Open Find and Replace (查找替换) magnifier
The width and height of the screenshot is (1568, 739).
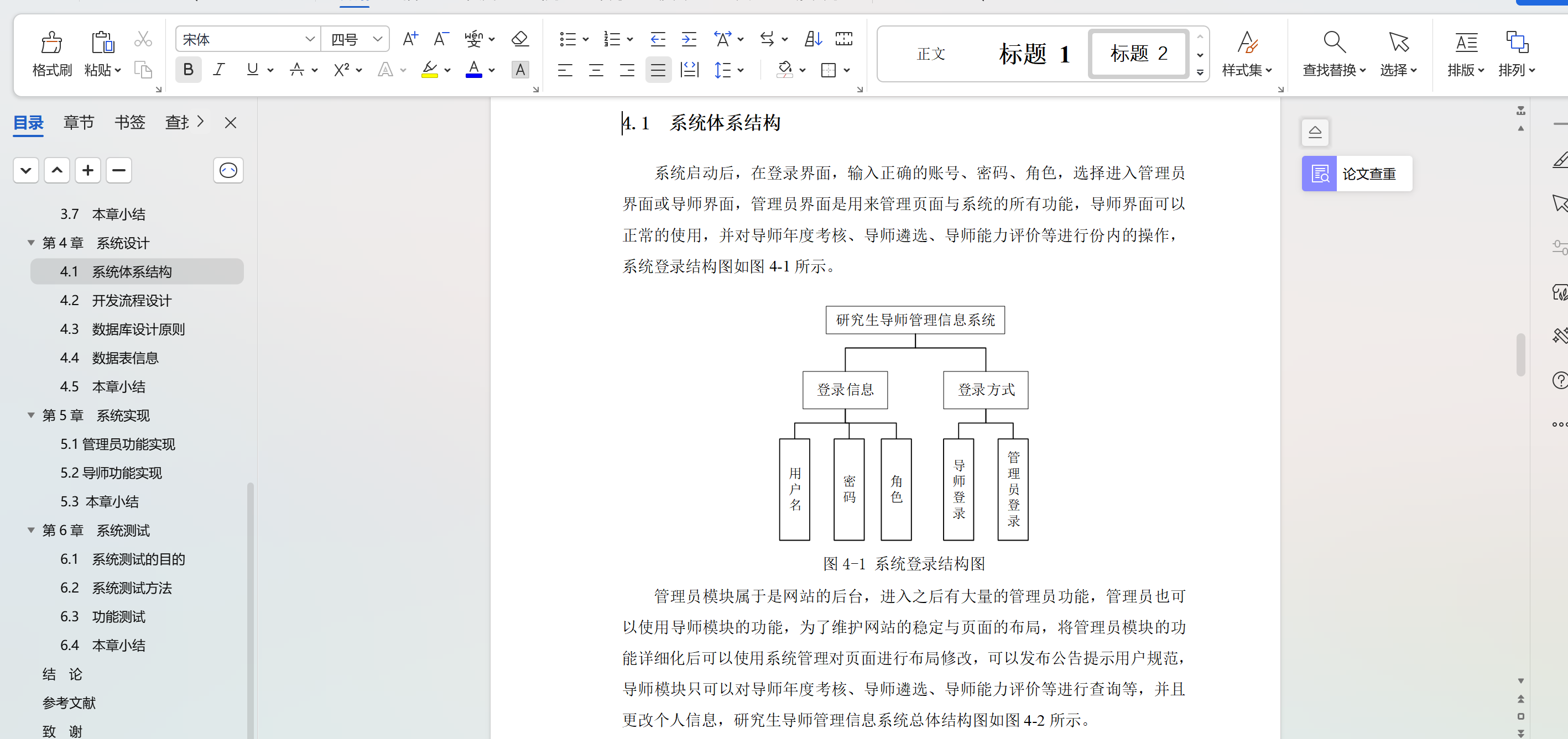(1334, 42)
